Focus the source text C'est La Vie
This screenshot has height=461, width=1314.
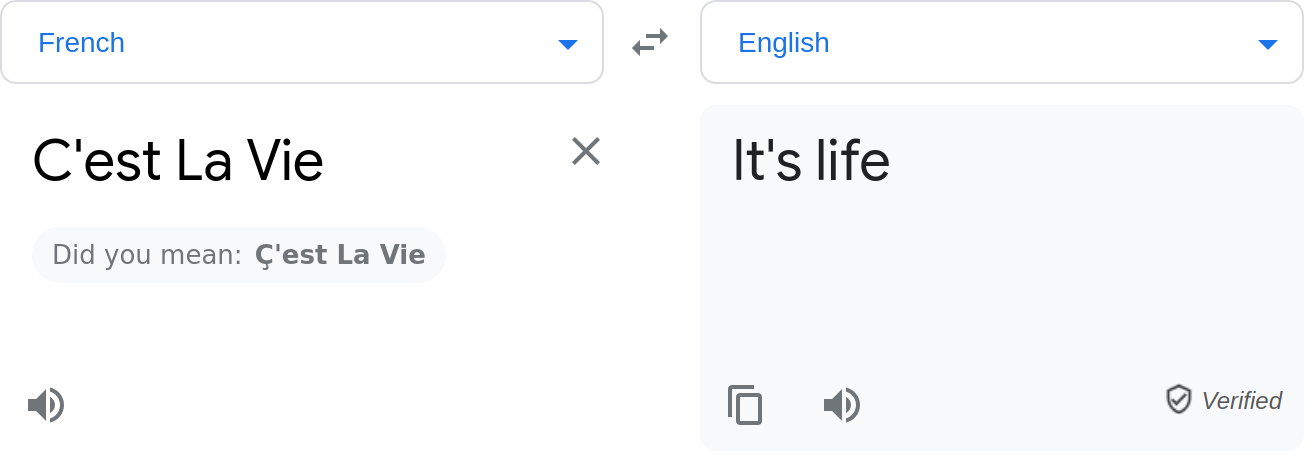[x=178, y=161]
